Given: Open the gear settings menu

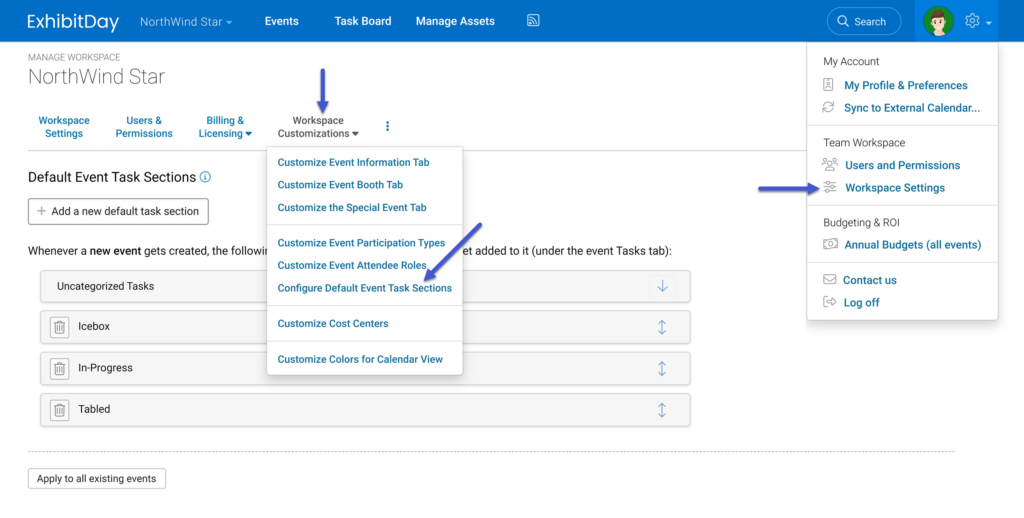Looking at the screenshot, I should pyautogui.click(x=972, y=21).
